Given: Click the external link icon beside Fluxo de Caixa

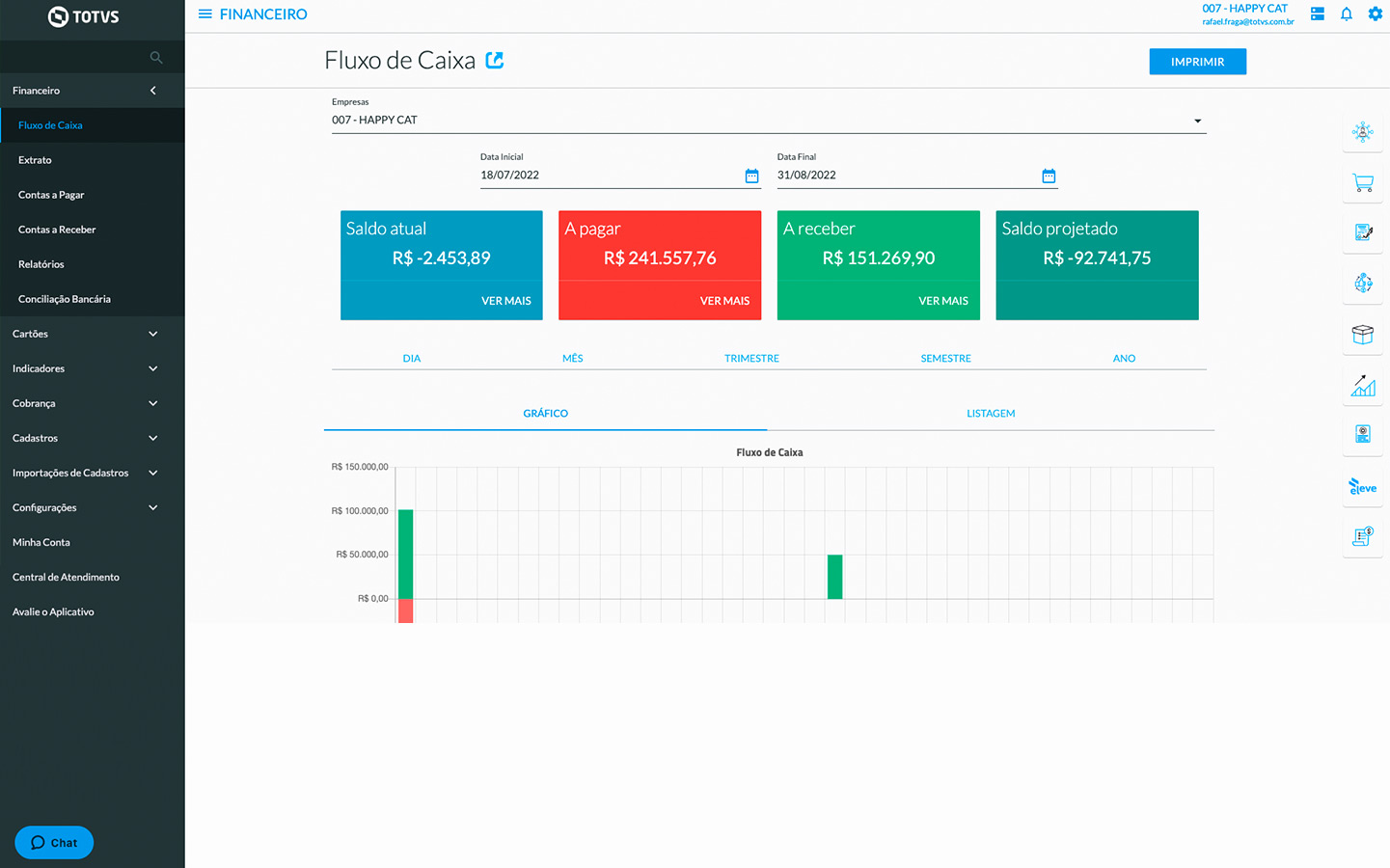Looking at the screenshot, I should 495,60.
